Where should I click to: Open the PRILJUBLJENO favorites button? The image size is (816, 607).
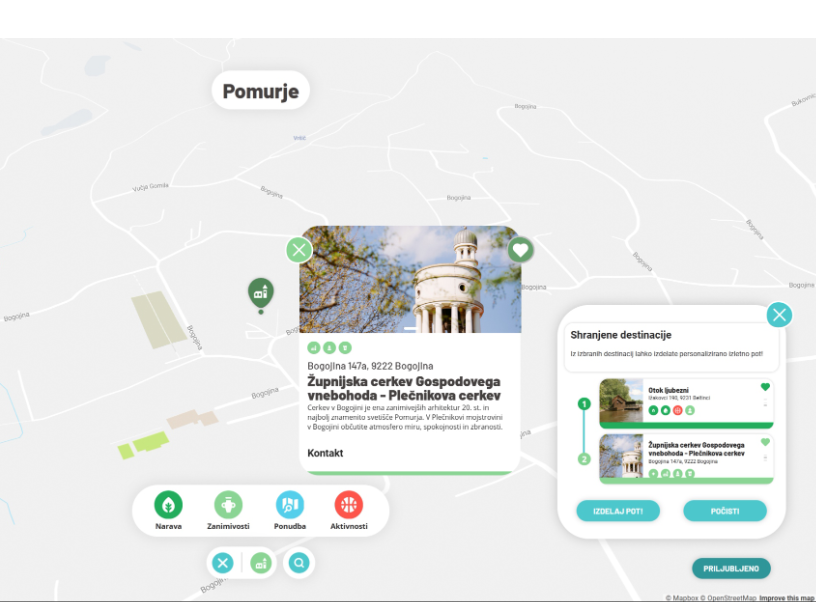point(731,568)
